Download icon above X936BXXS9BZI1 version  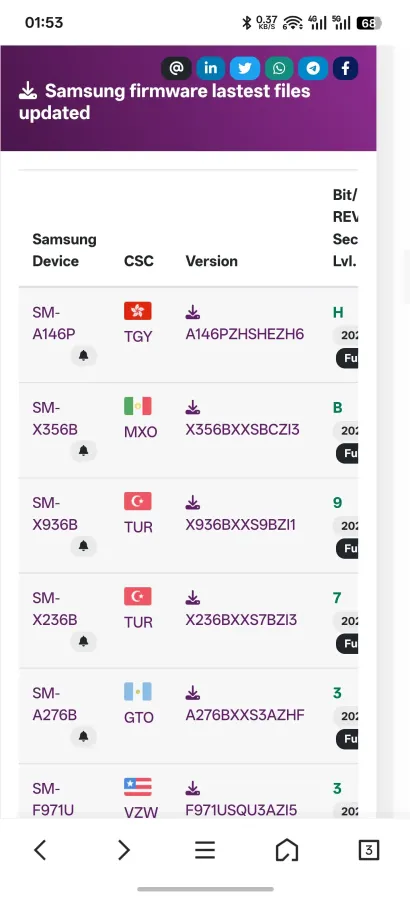pos(193,503)
